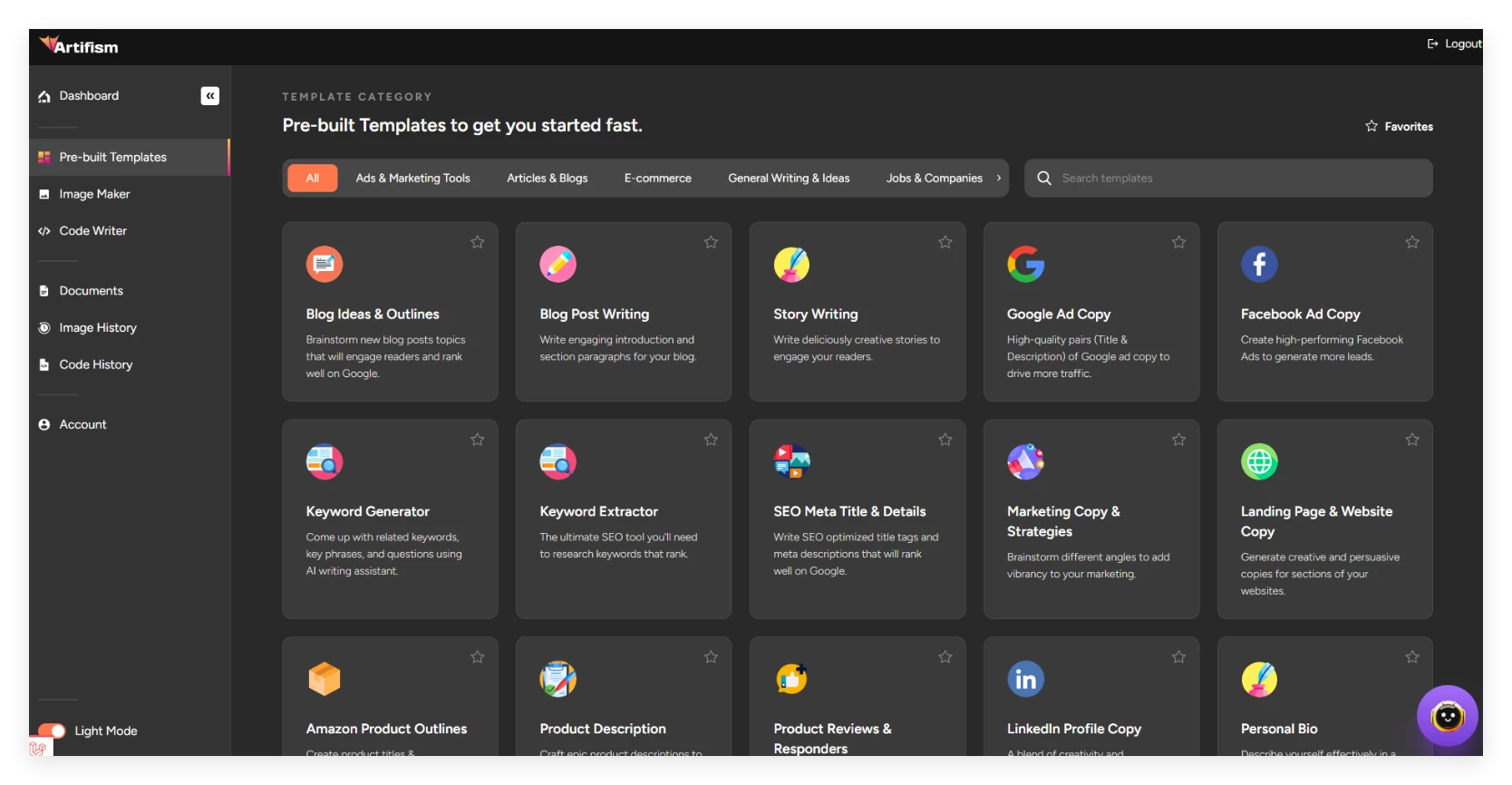Viewport: 1512px width, 785px height.
Task: Click the Search templates field
Action: (1242, 179)
